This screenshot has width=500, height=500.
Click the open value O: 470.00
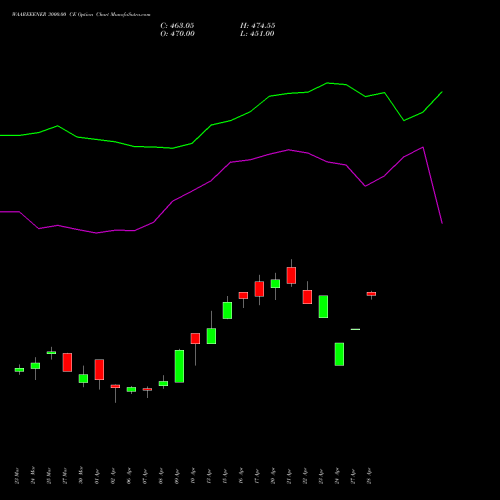(177, 34)
